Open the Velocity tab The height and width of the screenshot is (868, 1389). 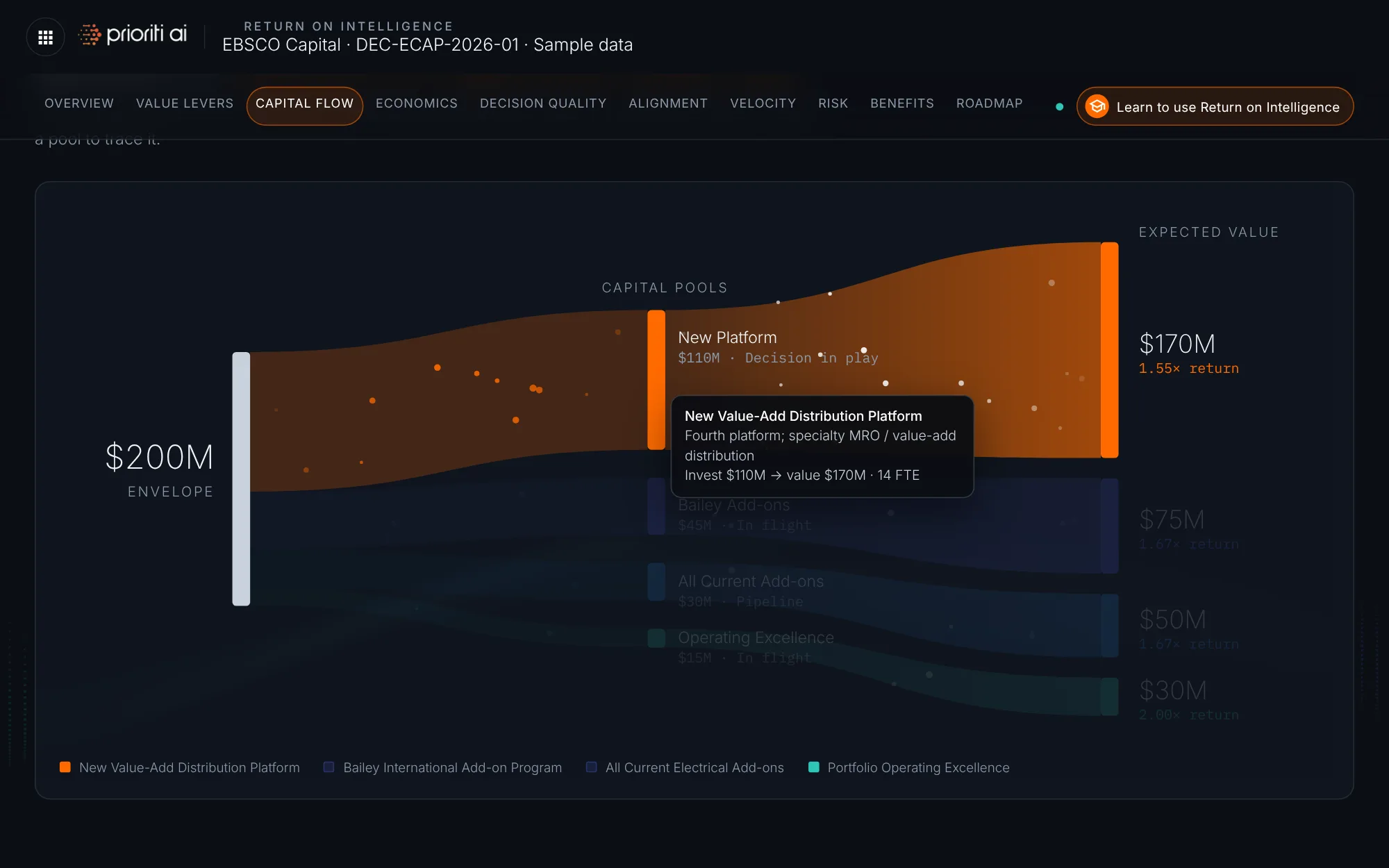[x=763, y=103]
